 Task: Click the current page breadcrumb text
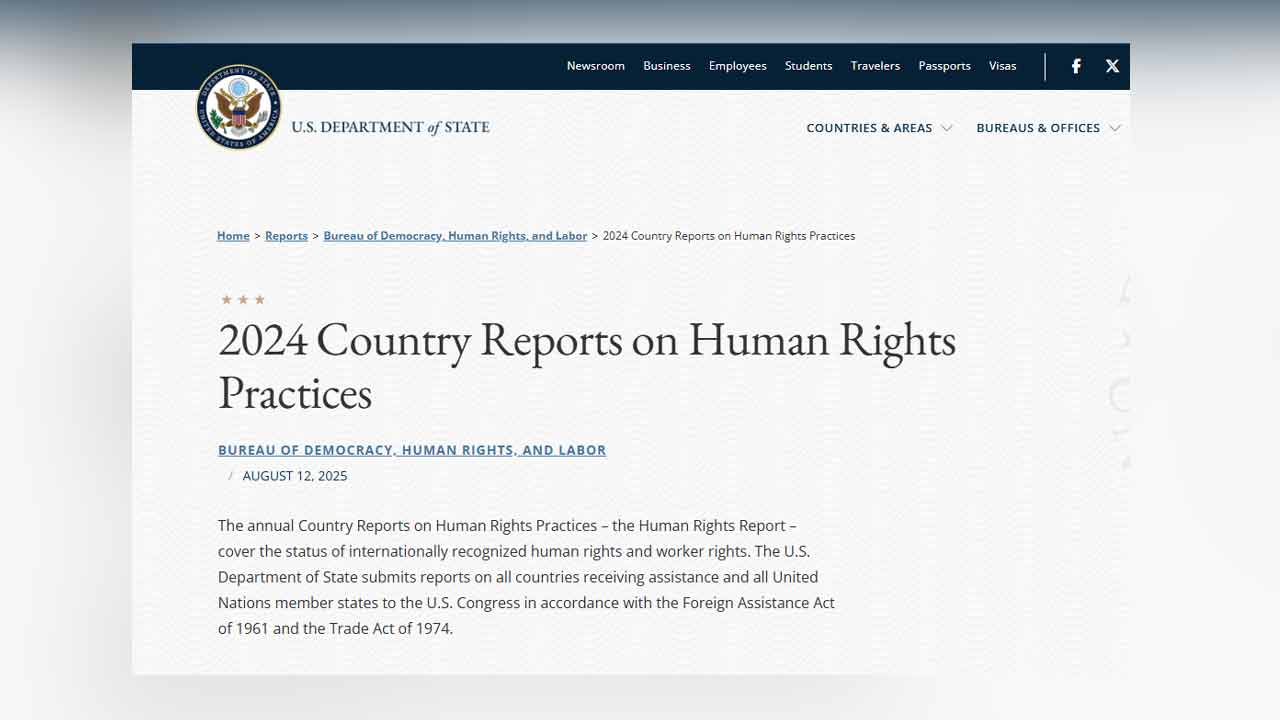coord(728,236)
